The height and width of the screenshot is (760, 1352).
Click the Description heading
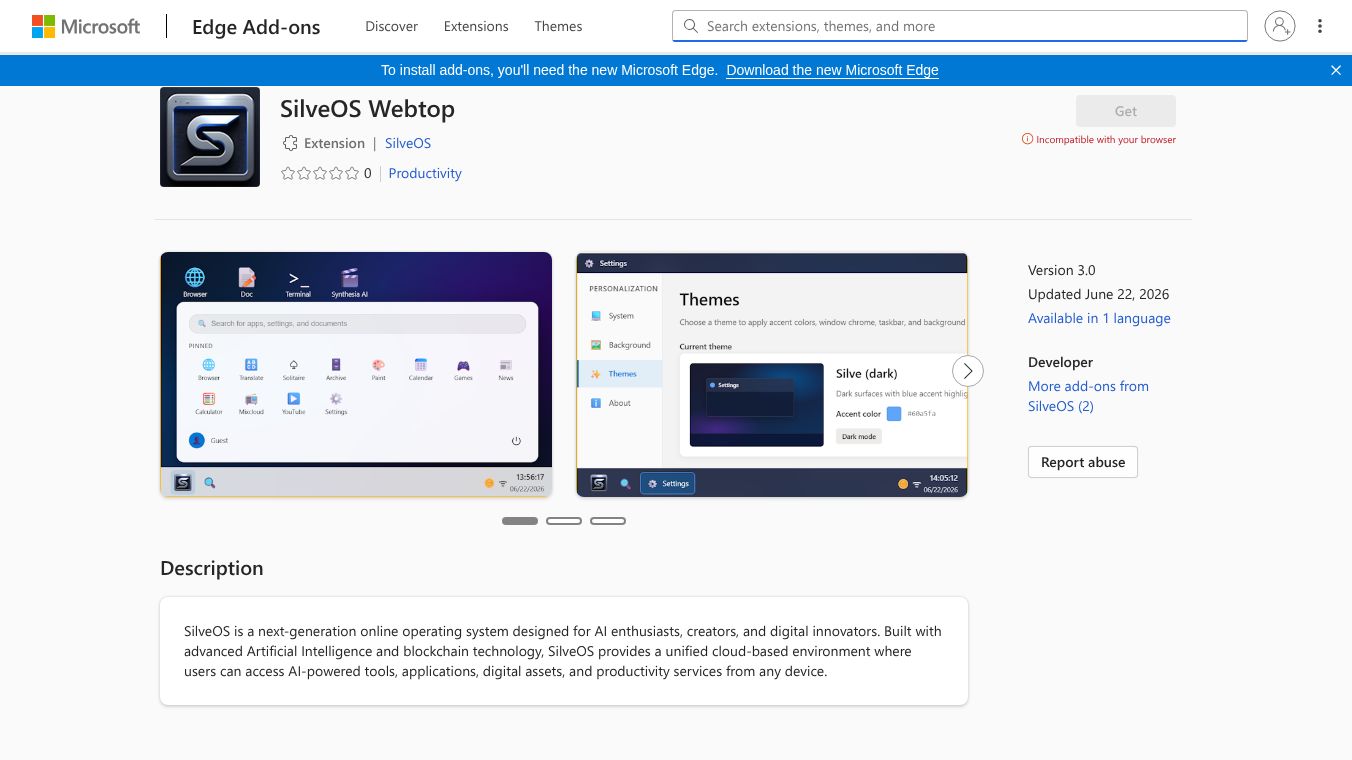(x=212, y=568)
